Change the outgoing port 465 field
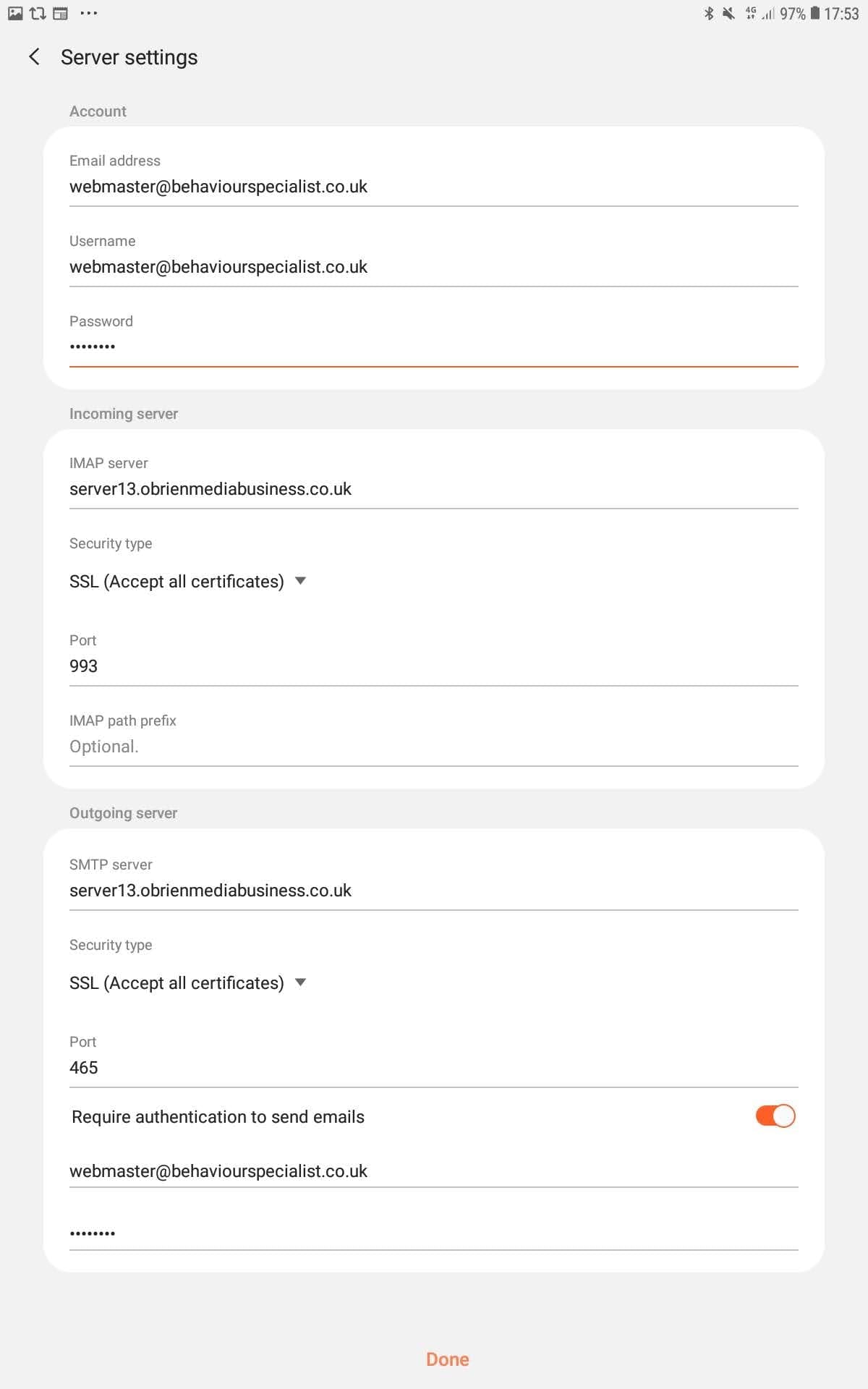868x1389 pixels. (434, 1068)
